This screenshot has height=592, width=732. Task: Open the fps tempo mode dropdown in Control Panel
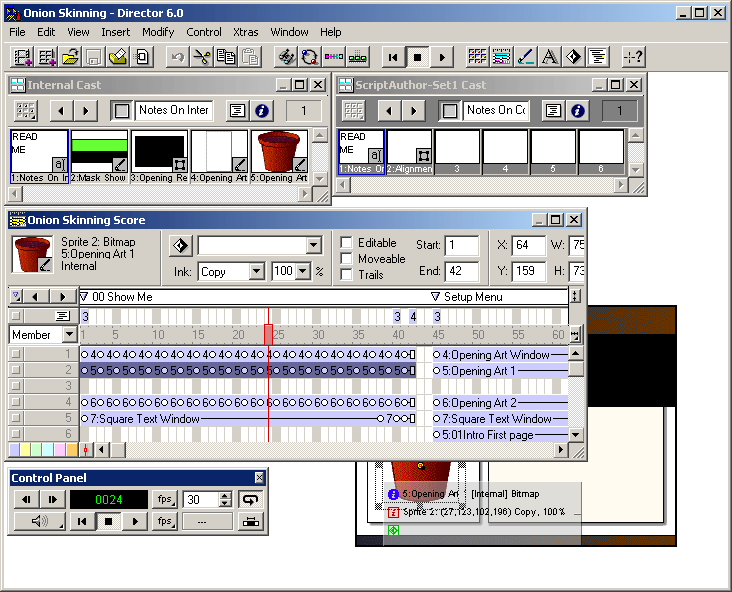[x=165, y=500]
